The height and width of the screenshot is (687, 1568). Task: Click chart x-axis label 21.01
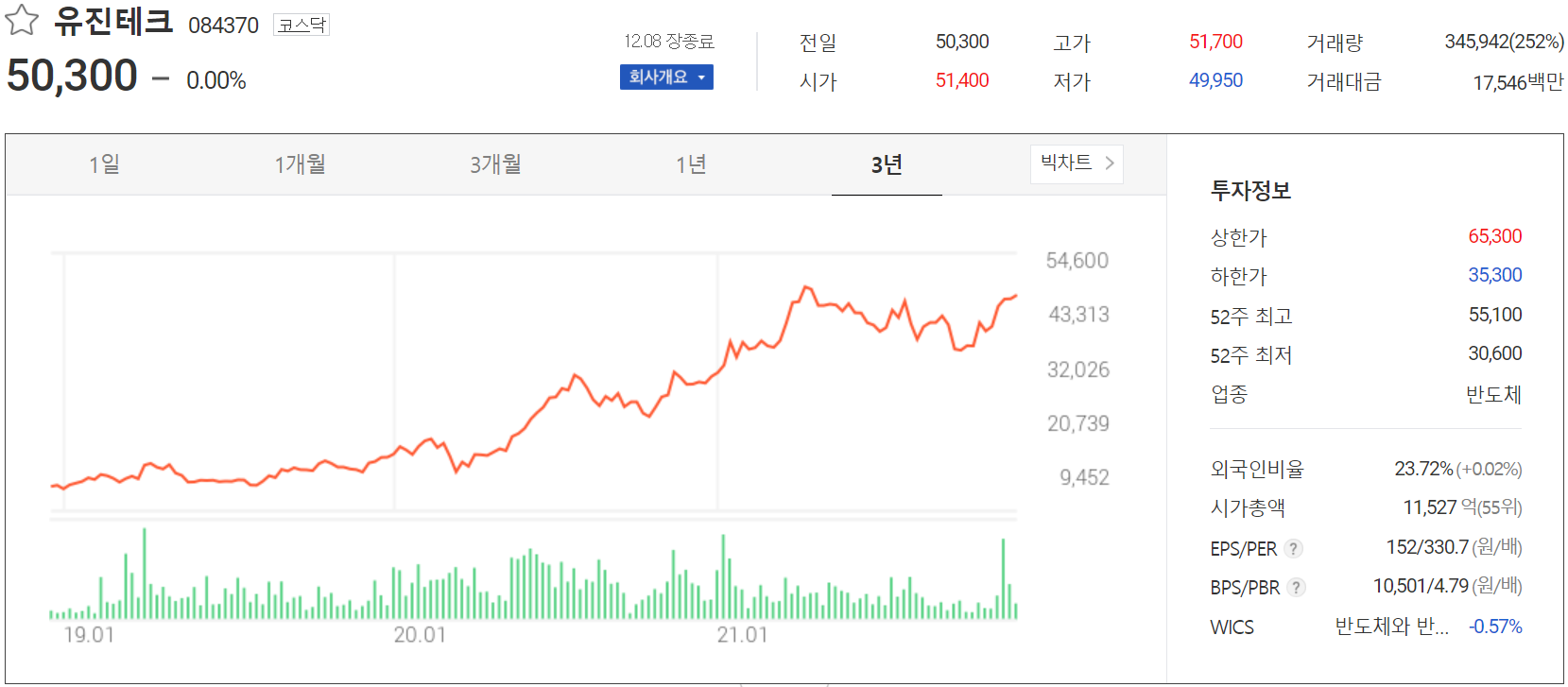point(742,635)
